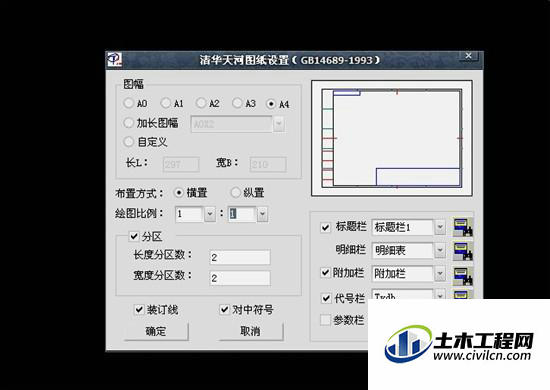Select the A1 paper size
550x390 pixels.
pos(165,103)
